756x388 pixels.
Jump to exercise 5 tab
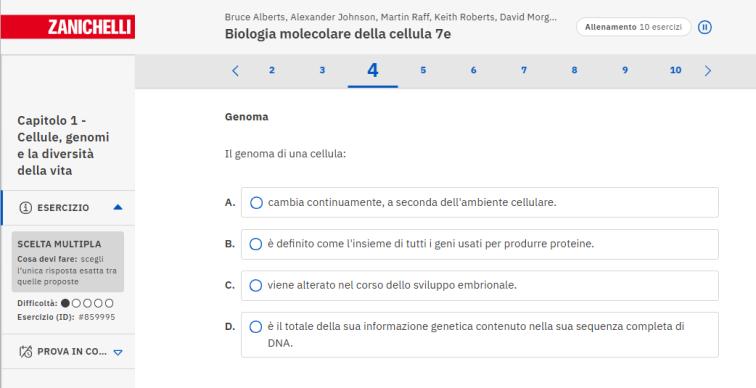pyautogui.click(x=423, y=70)
